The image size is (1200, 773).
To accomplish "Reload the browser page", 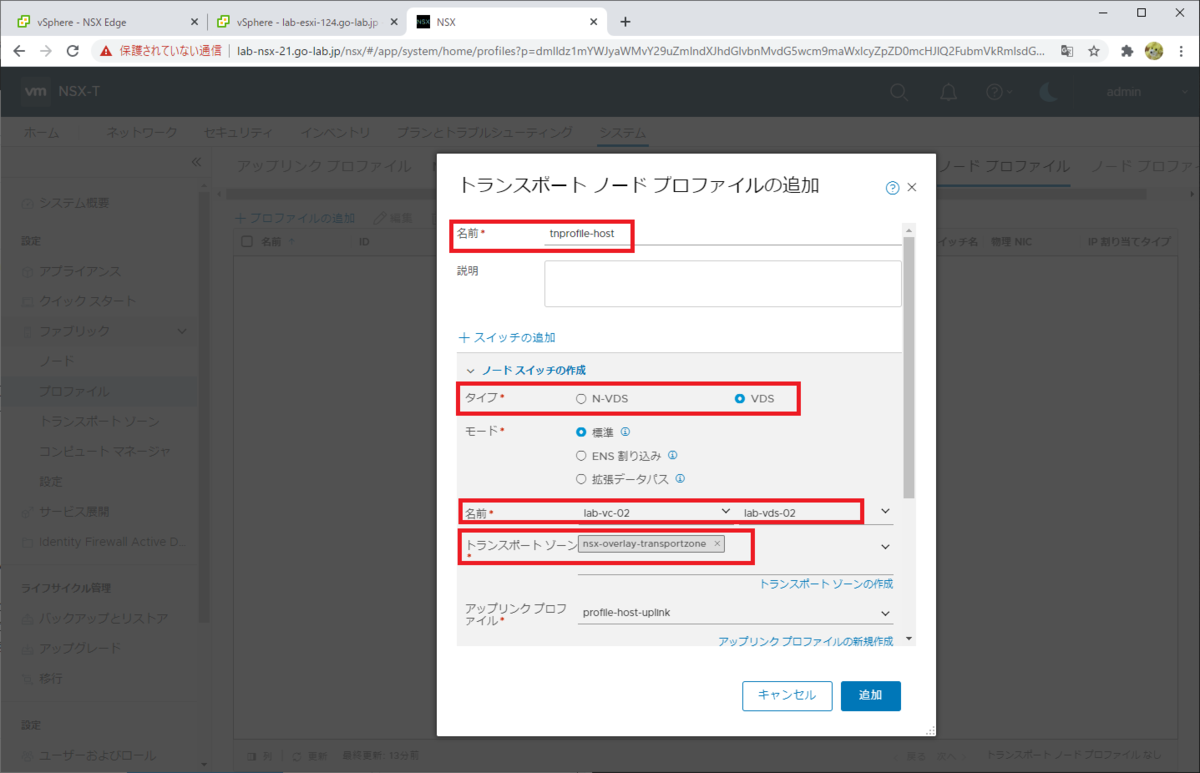I will pos(72,50).
